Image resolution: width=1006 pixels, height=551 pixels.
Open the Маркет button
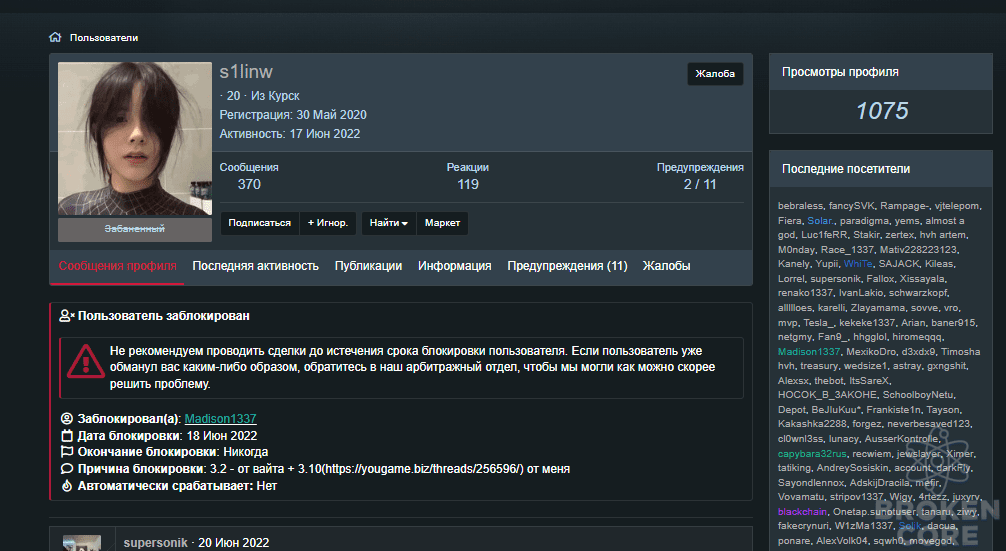[442, 223]
